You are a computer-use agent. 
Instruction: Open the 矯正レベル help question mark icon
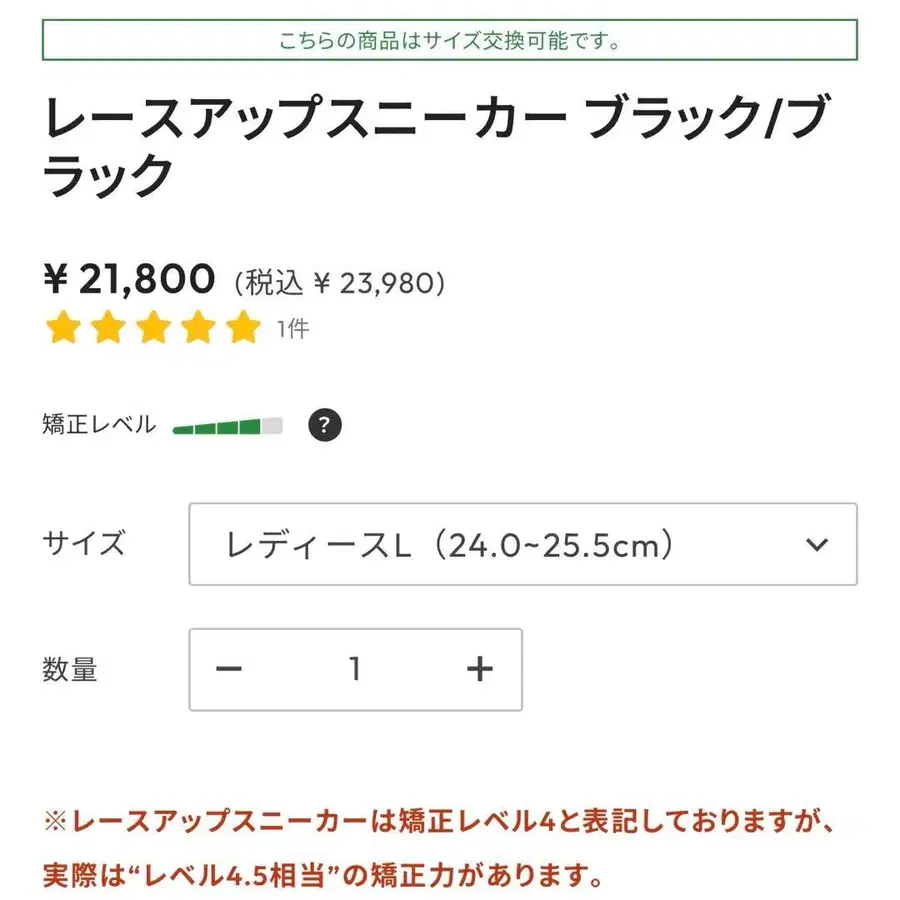point(322,424)
